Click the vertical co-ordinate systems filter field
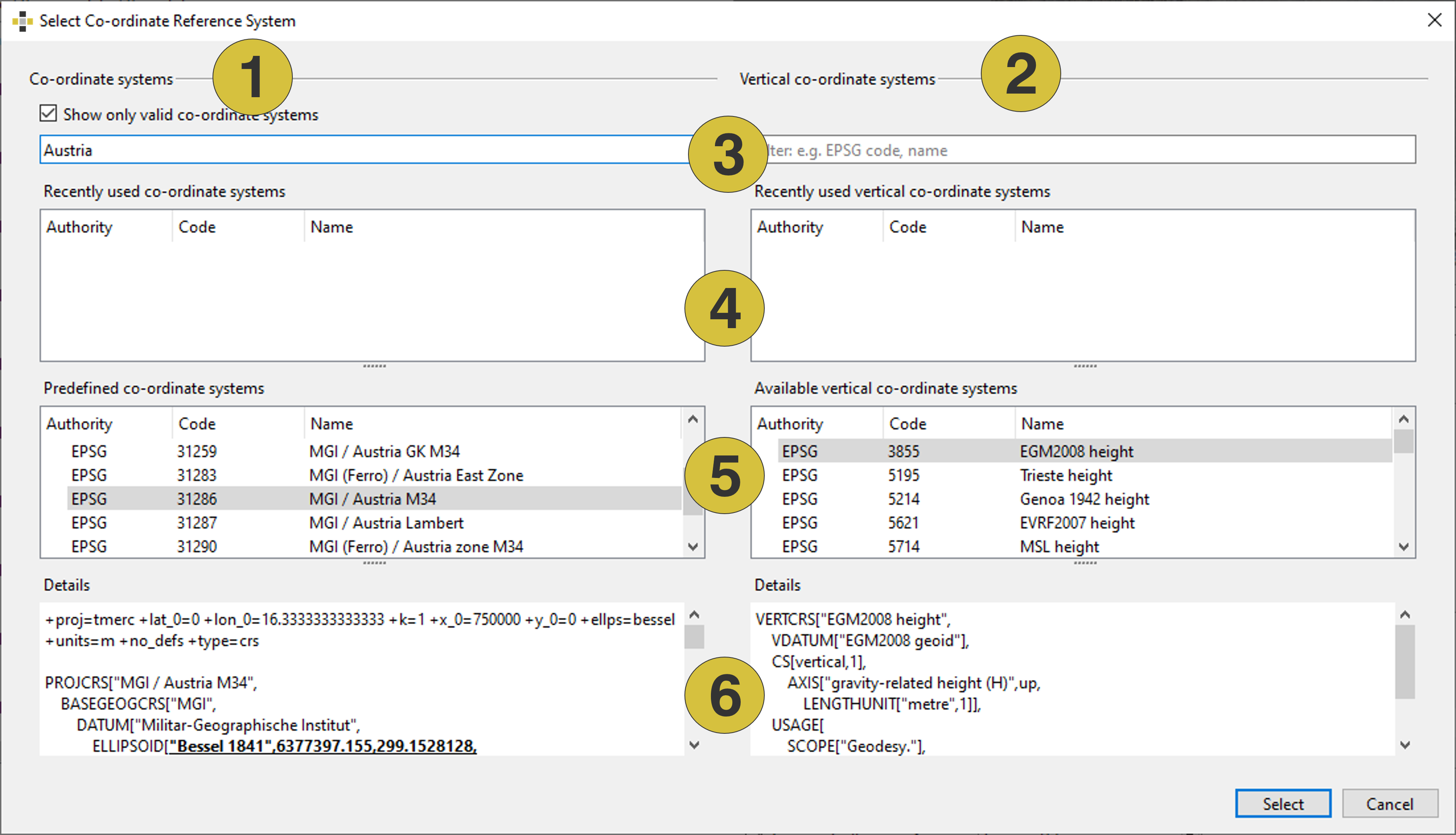This screenshot has height=835, width=1456. click(x=1083, y=150)
